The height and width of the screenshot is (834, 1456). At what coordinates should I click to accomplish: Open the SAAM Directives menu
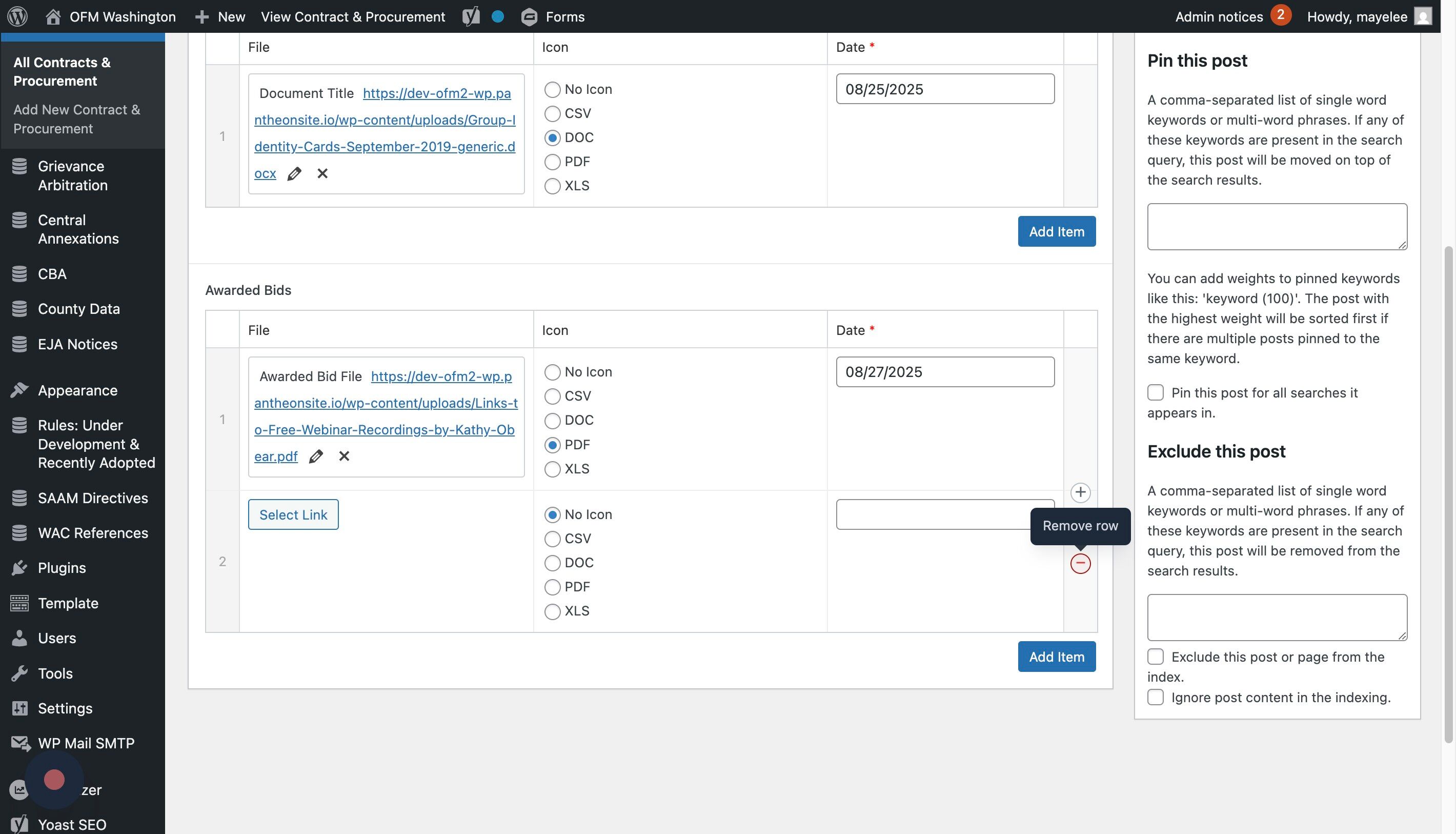93,498
